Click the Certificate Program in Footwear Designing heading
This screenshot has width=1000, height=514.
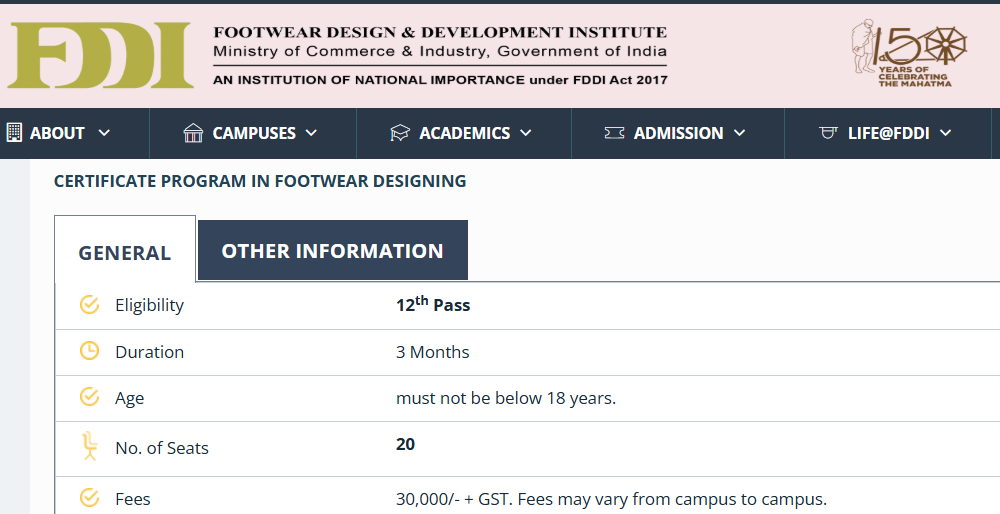tap(260, 181)
